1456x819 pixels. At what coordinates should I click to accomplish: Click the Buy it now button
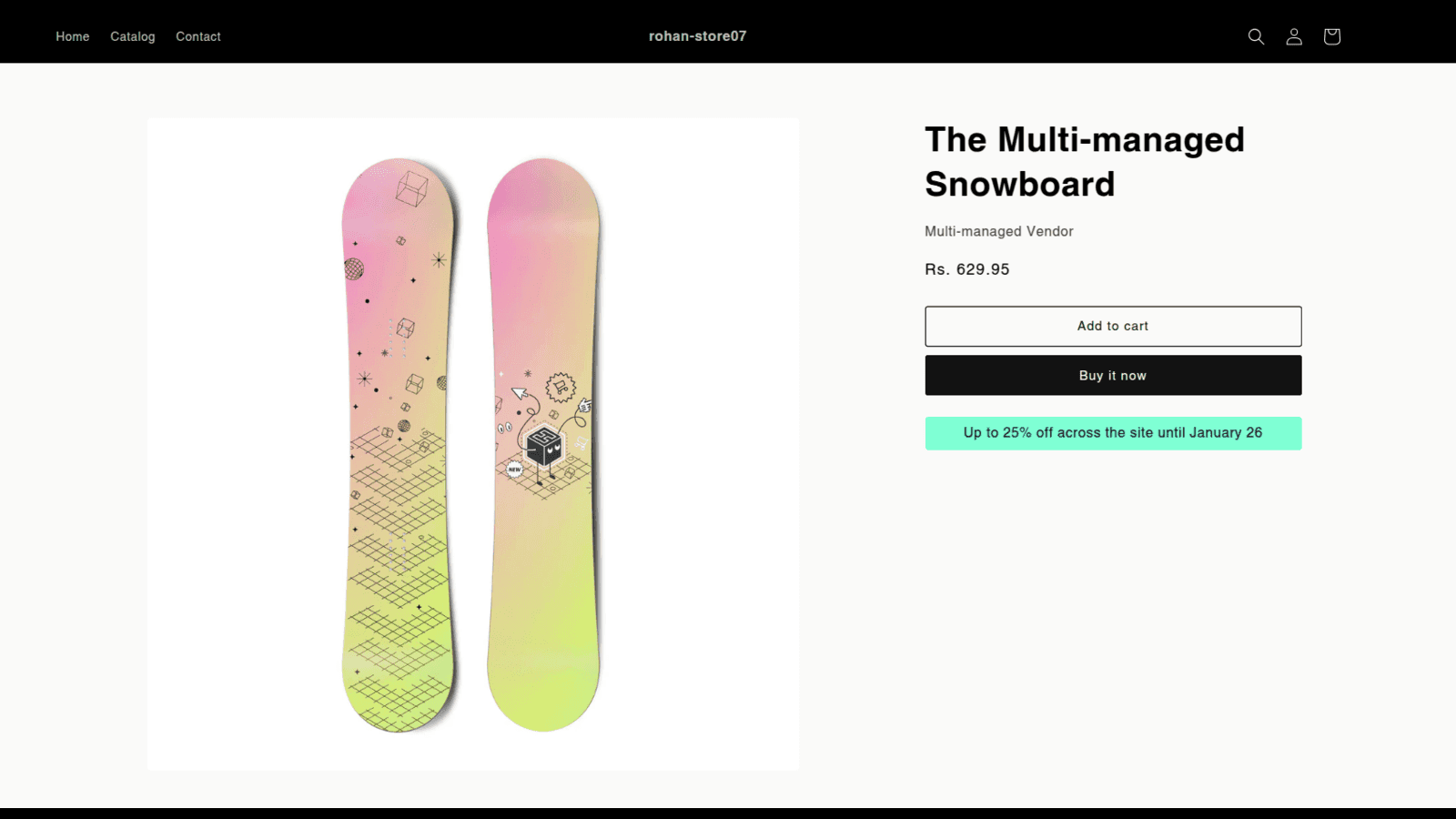tap(1113, 376)
